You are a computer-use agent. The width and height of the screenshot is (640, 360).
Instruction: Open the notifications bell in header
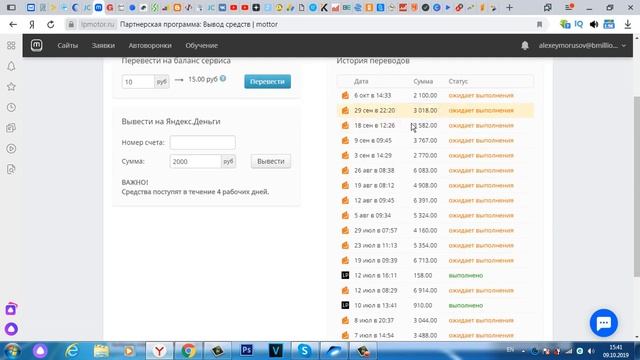pos(525,46)
